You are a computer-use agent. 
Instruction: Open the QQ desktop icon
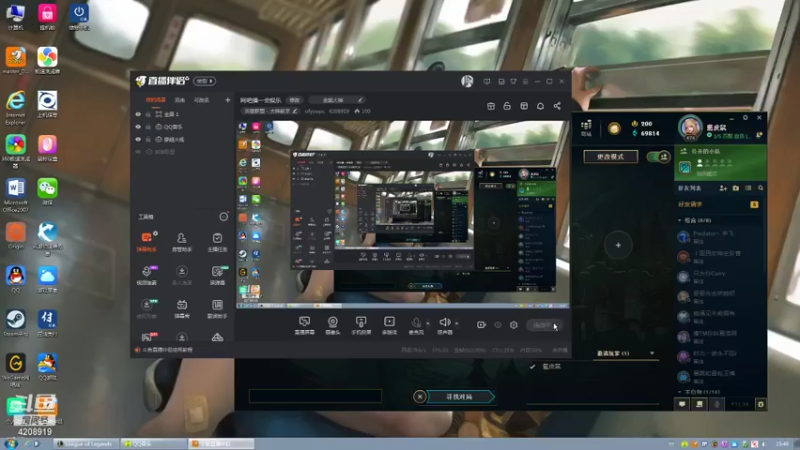(x=16, y=279)
